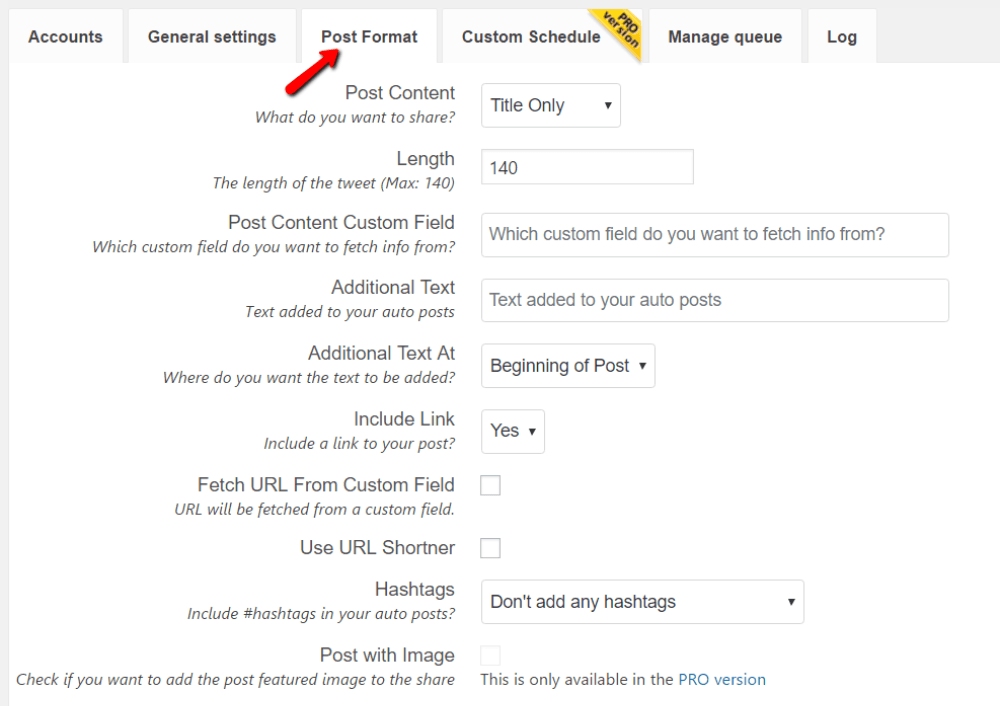View the Log tab

[841, 36]
